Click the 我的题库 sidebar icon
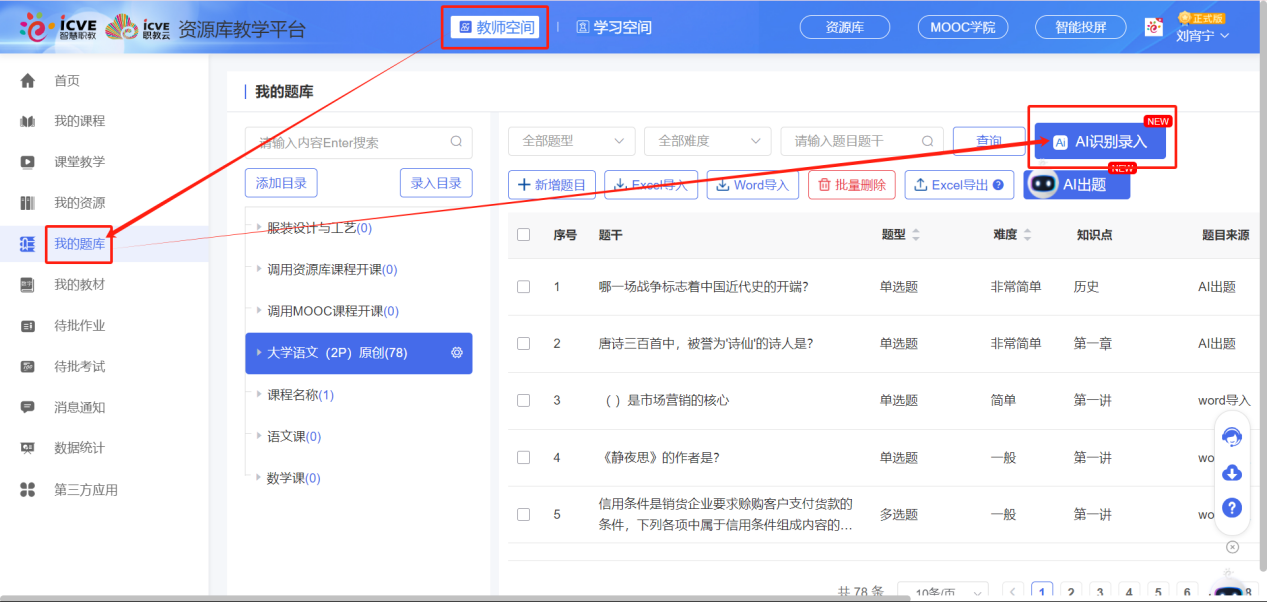 (x=28, y=244)
